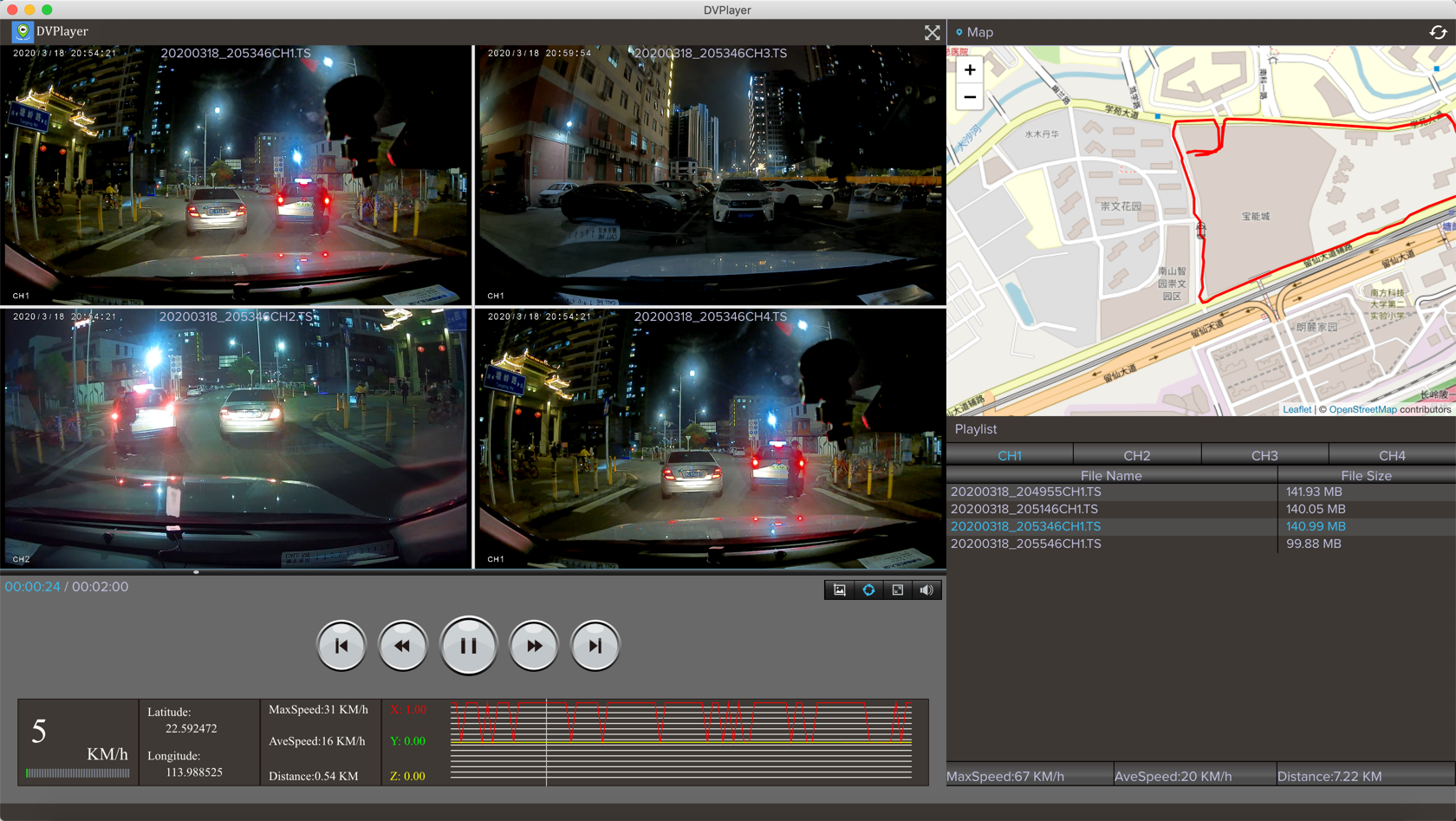1456x821 pixels.
Task: Skip to the next video file
Action: click(x=595, y=645)
